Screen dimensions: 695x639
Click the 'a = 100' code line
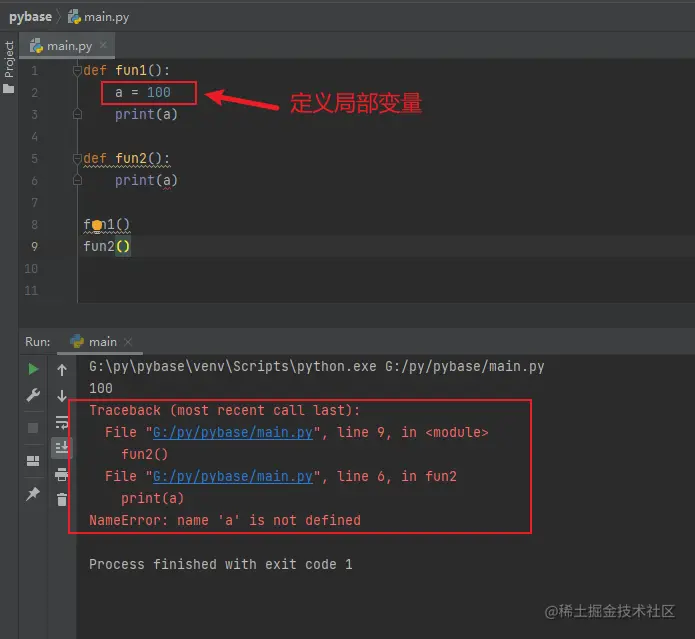[143, 92]
